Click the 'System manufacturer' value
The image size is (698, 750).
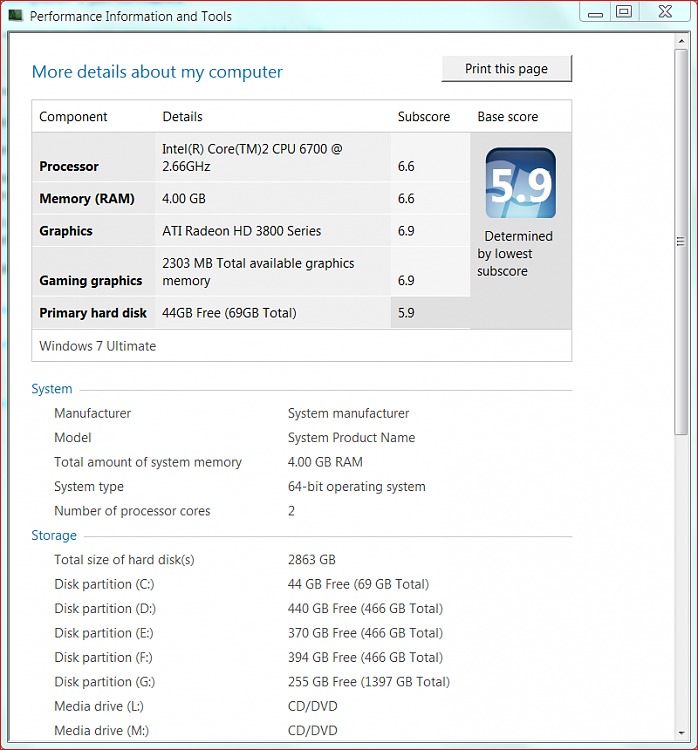tap(348, 413)
